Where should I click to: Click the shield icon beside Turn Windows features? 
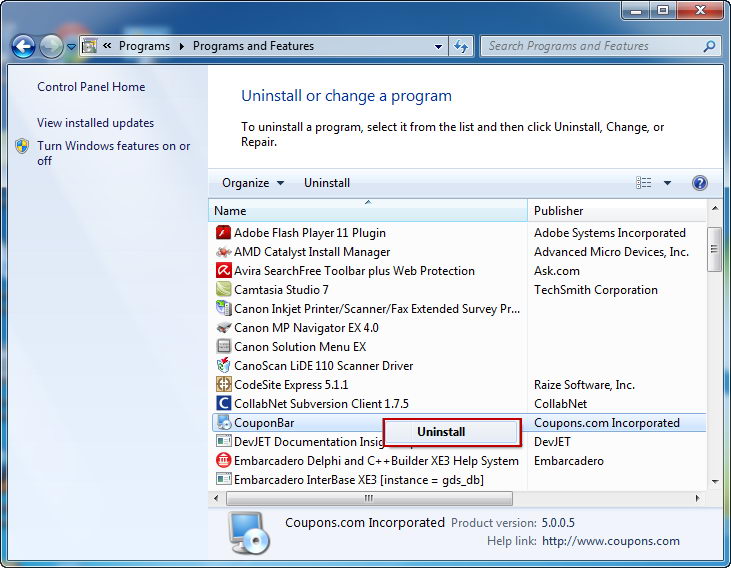(22, 146)
